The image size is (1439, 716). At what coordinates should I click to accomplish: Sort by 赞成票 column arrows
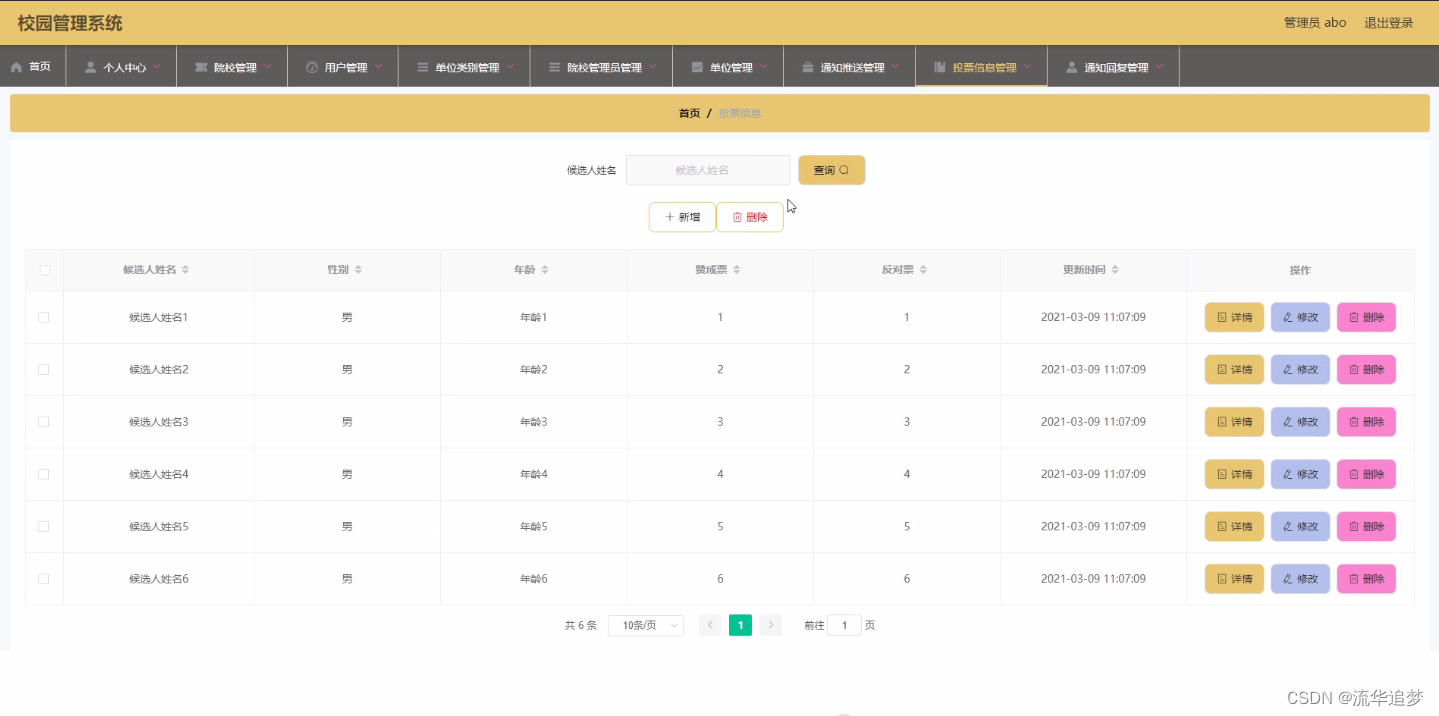click(737, 270)
